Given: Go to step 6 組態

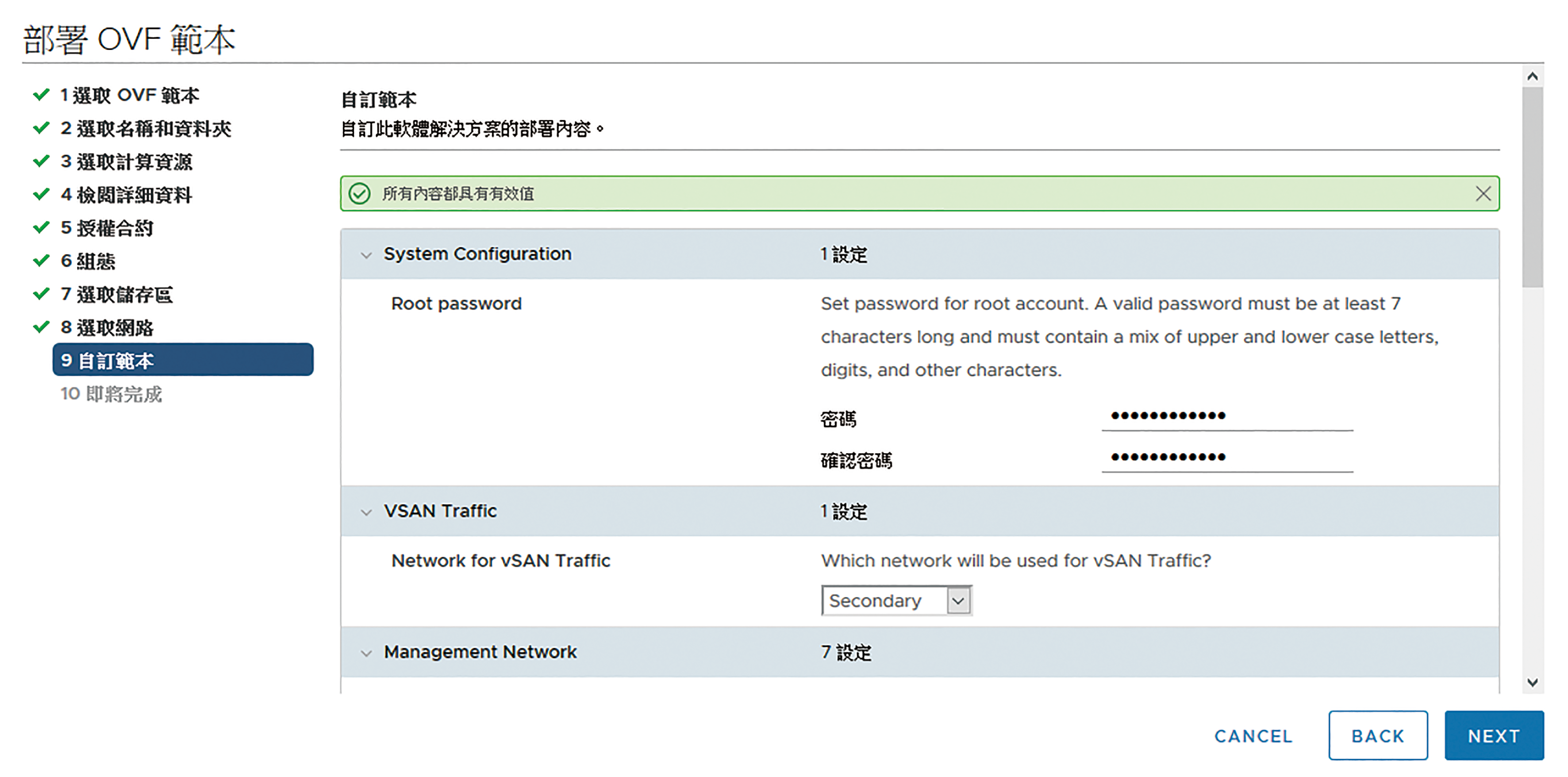Looking at the screenshot, I should (x=88, y=261).
